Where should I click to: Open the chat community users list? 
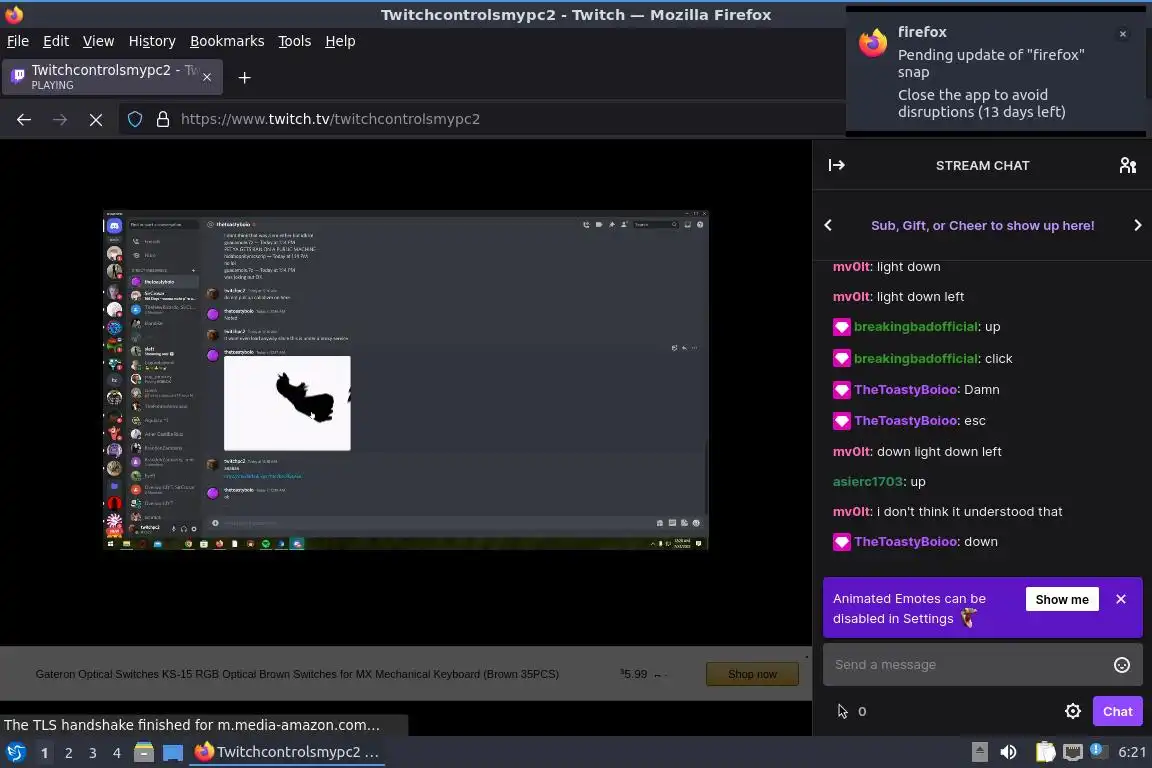pos(1127,165)
